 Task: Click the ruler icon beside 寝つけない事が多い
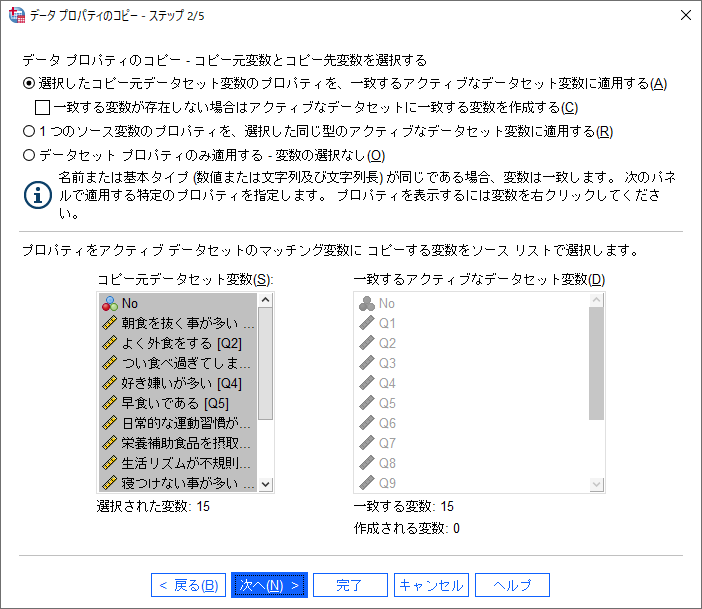[110, 483]
